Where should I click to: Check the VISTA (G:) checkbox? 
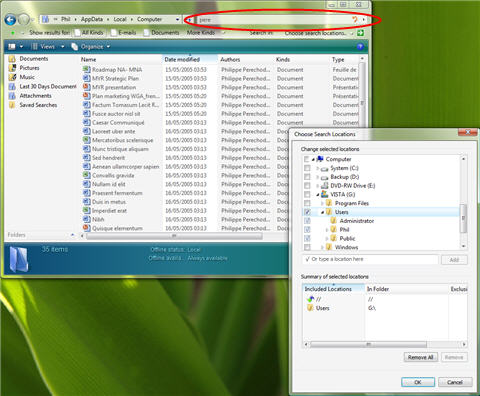coord(307,194)
